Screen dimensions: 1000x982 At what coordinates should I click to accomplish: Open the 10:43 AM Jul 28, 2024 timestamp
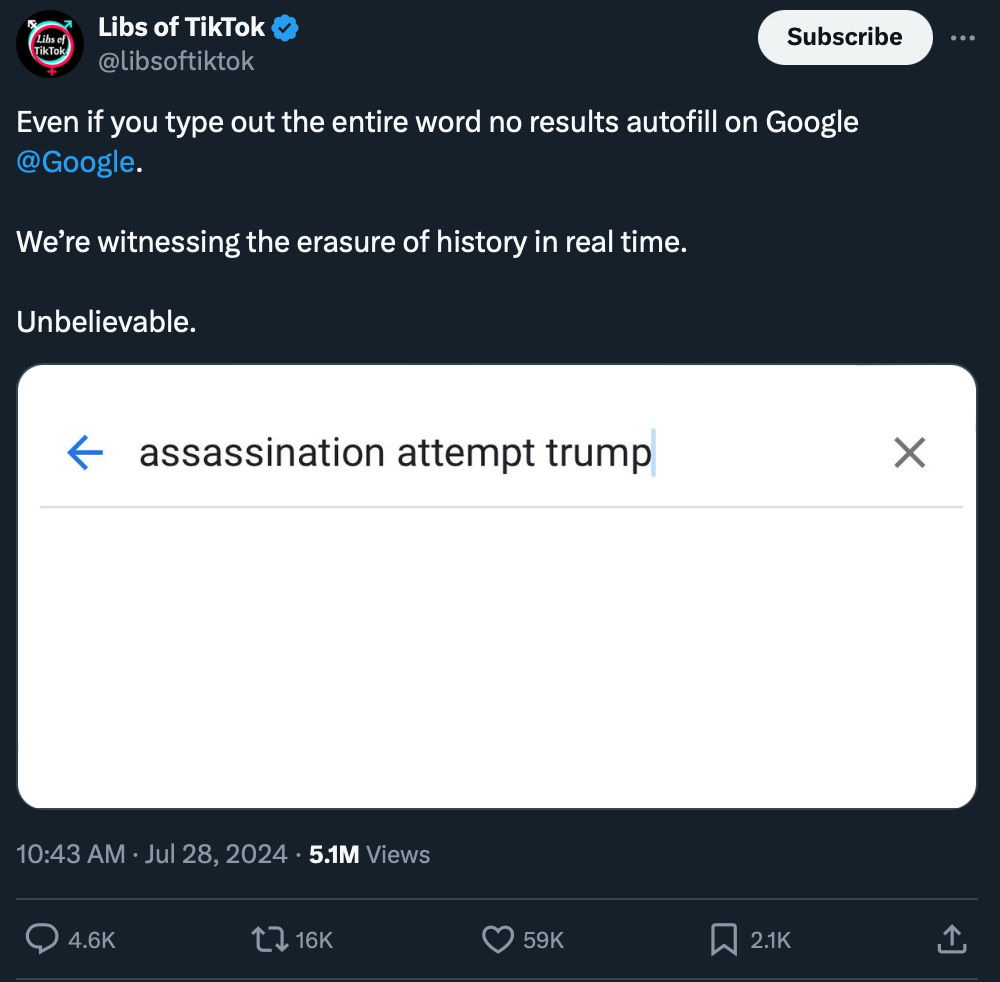[x=152, y=854]
